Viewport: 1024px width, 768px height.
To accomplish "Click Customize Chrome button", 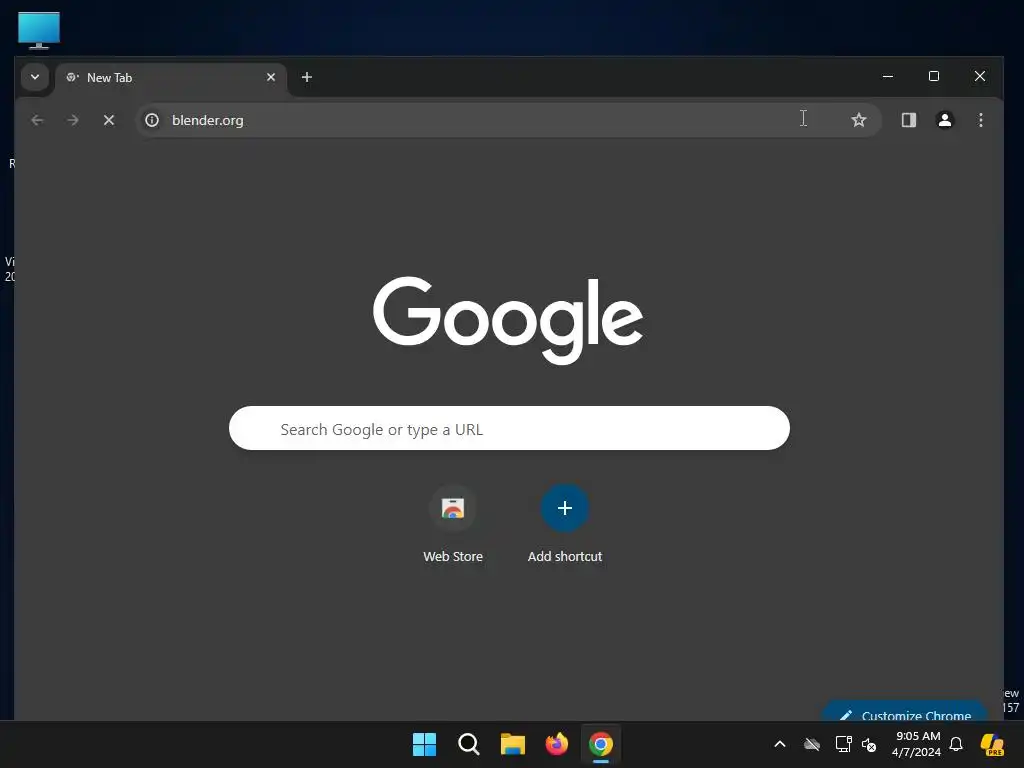I will pos(906,713).
